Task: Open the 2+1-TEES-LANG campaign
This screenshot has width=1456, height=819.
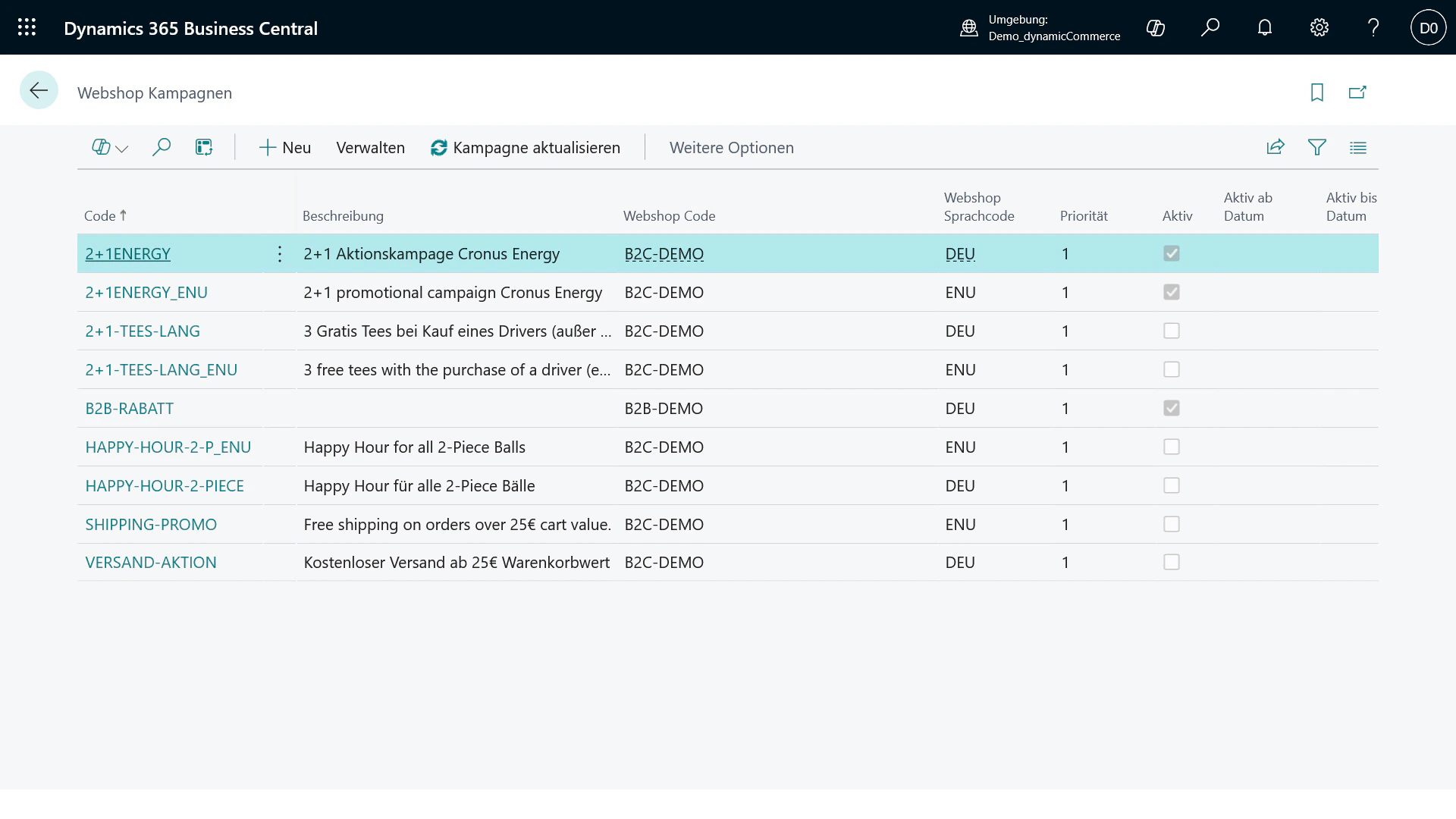Action: click(x=143, y=331)
